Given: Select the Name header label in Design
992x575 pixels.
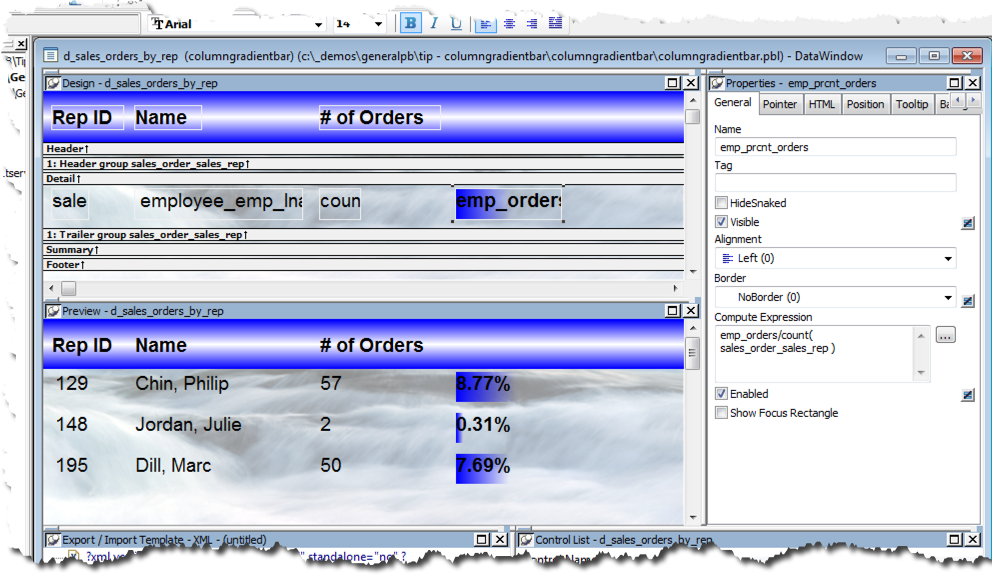Looking at the screenshot, I should click(x=168, y=118).
